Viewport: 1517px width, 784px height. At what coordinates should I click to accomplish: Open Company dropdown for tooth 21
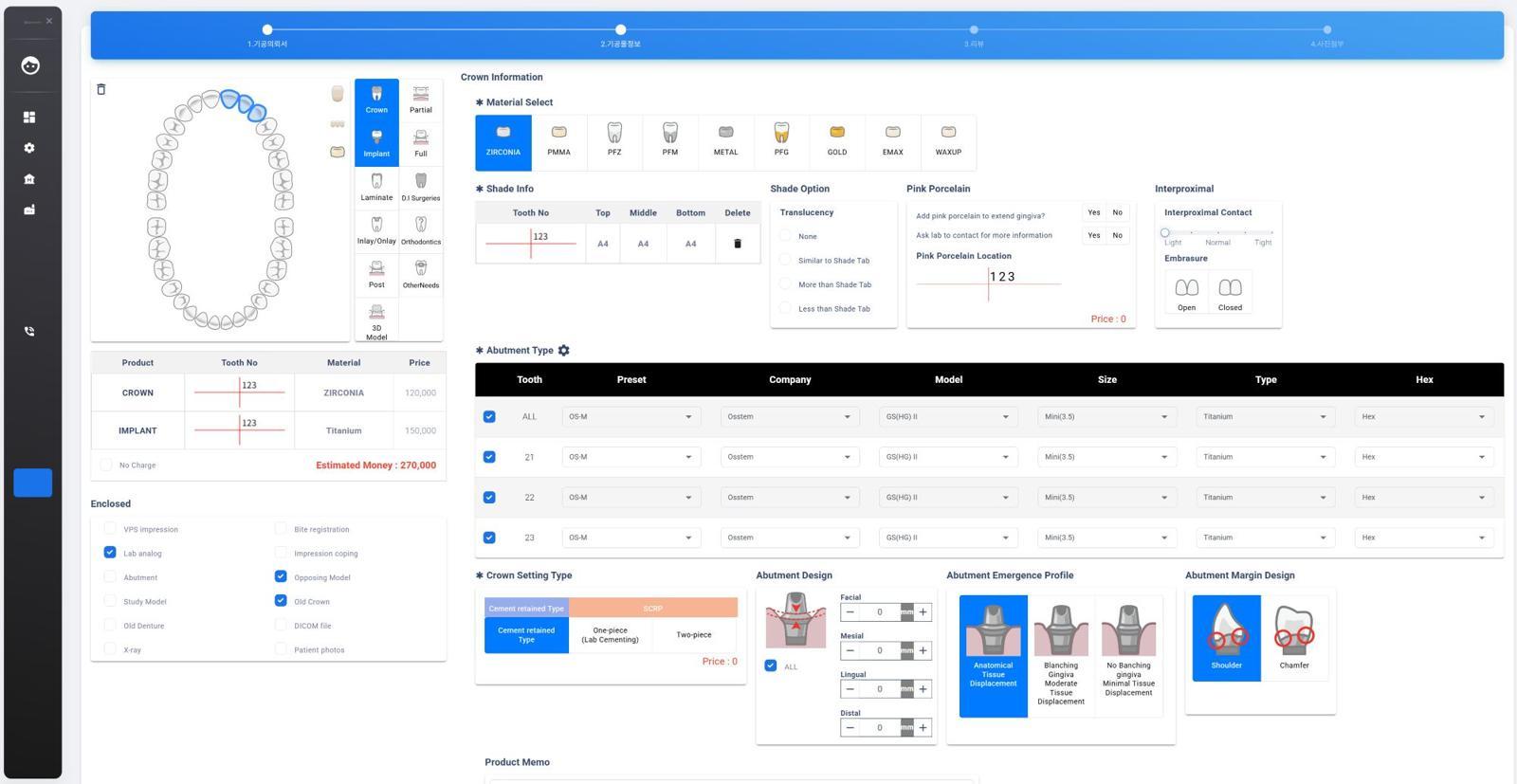tap(789, 457)
